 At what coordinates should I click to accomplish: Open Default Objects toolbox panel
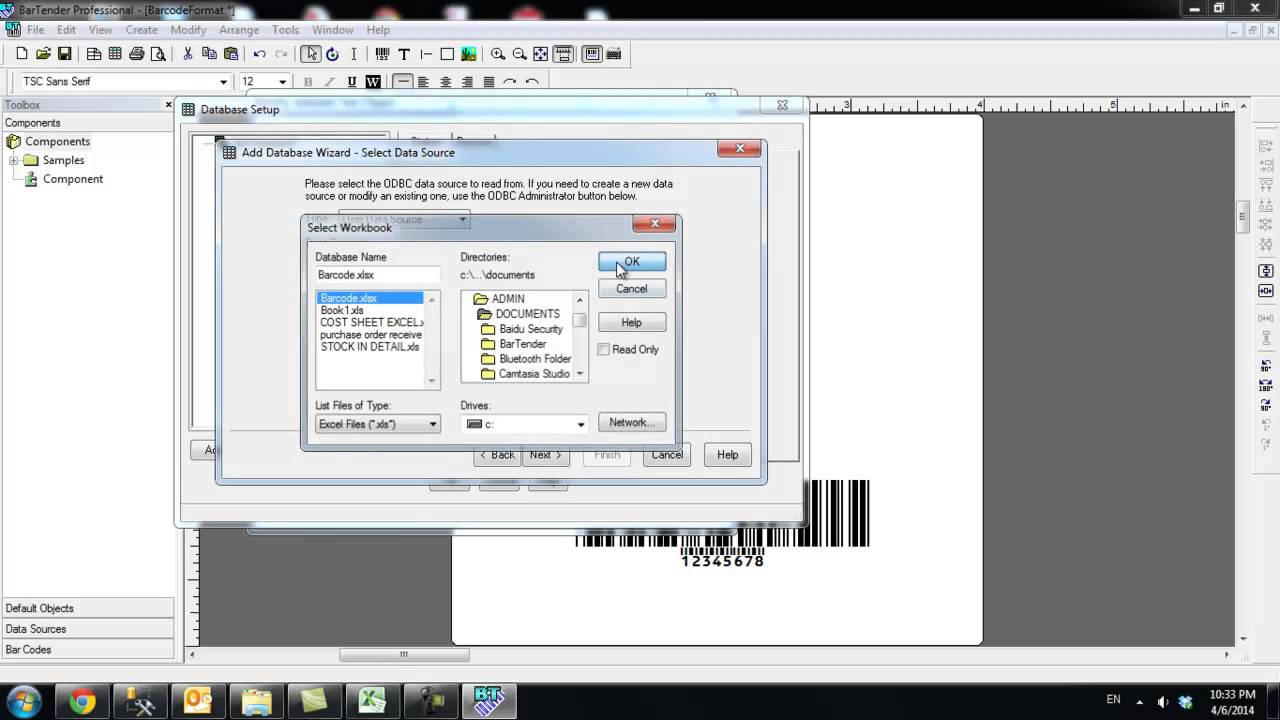click(87, 608)
